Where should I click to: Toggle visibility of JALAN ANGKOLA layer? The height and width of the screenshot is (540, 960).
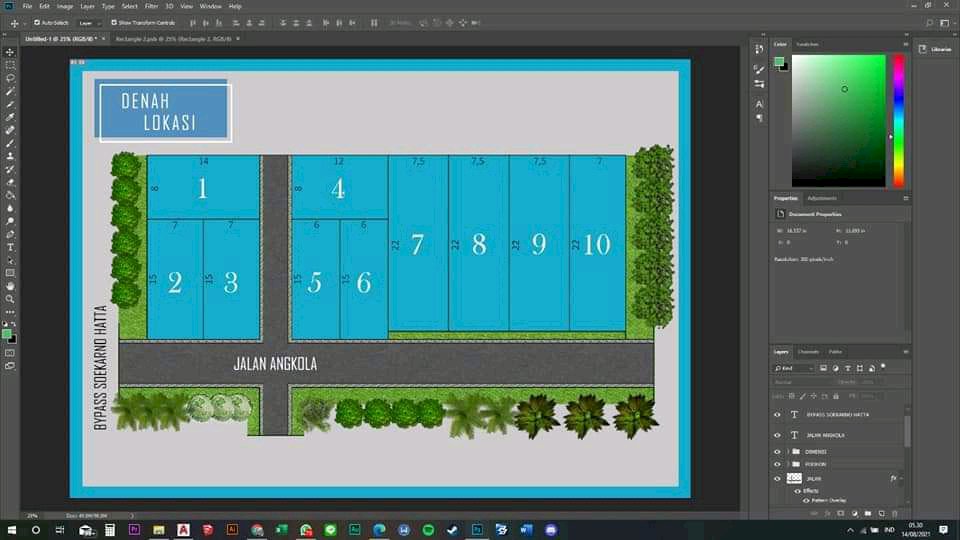coord(777,435)
